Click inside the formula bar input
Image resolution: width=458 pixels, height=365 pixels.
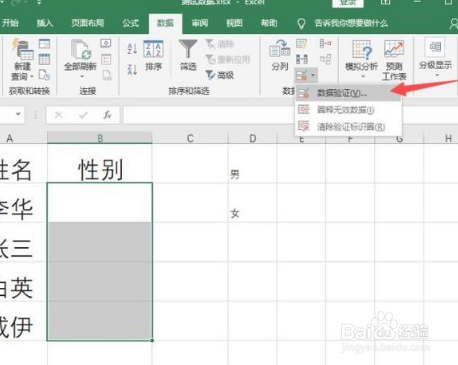tap(208, 115)
